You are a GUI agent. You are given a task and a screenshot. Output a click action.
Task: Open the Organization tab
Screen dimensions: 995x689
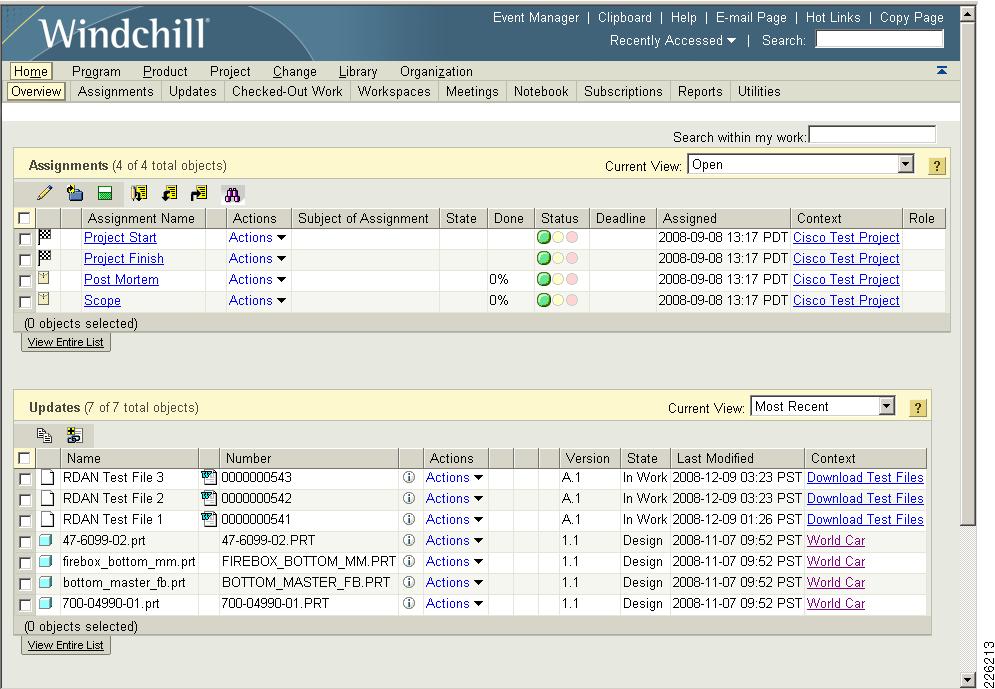click(436, 72)
